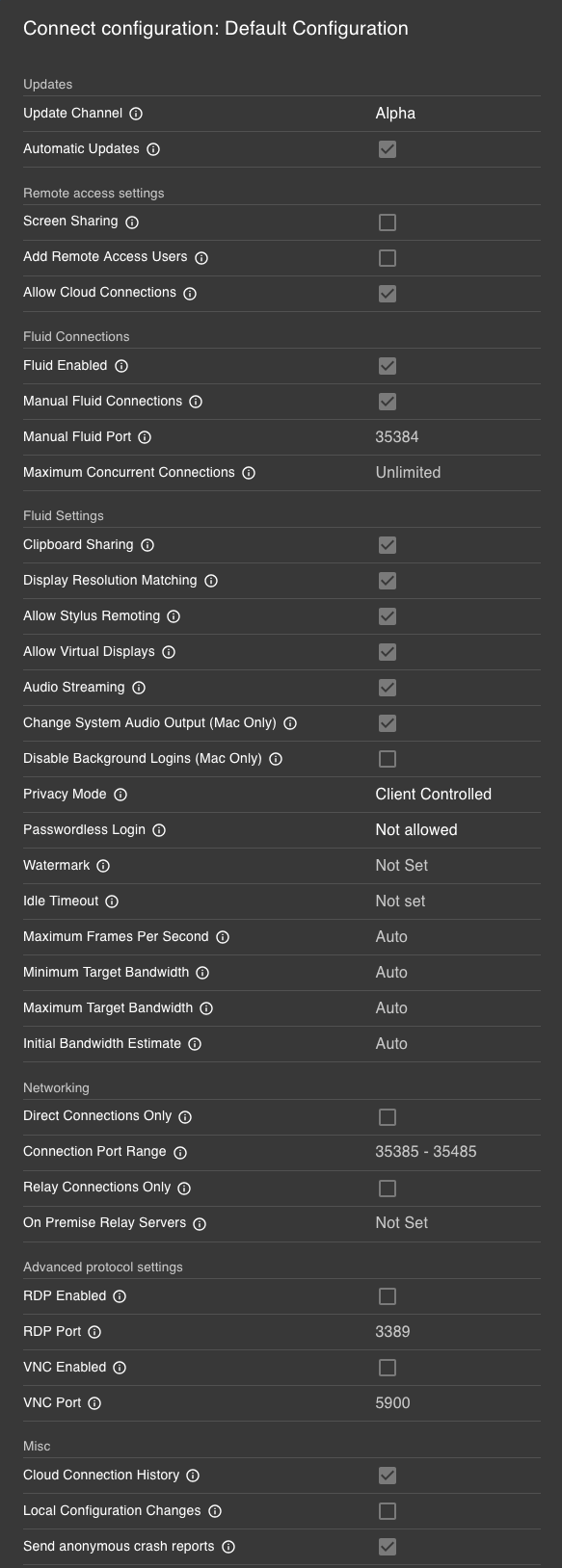This screenshot has height=1568, width=562.
Task: Tick the VNC Enabled checkbox
Action: coord(388,1368)
